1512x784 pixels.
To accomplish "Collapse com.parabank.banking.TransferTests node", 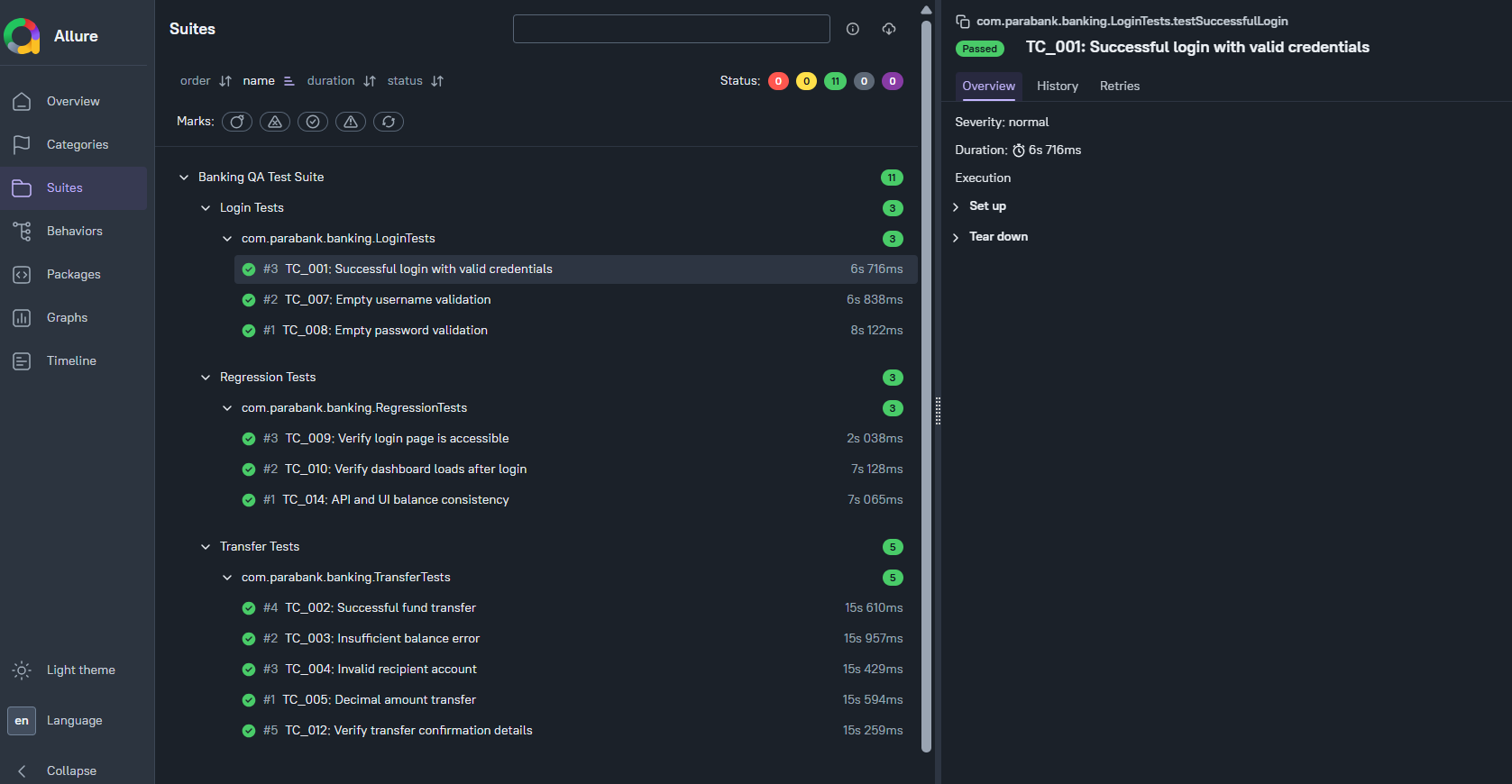I will coord(227,578).
